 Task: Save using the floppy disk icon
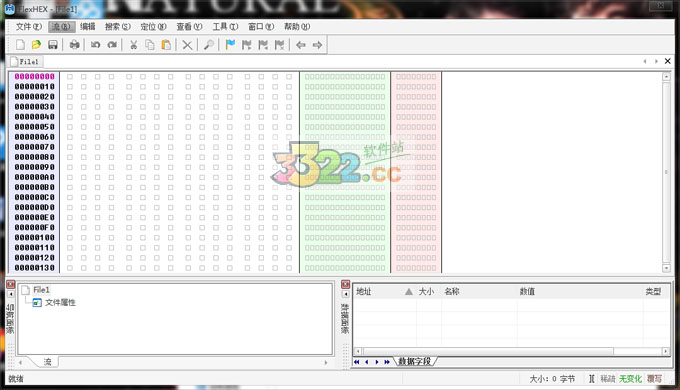[52, 45]
